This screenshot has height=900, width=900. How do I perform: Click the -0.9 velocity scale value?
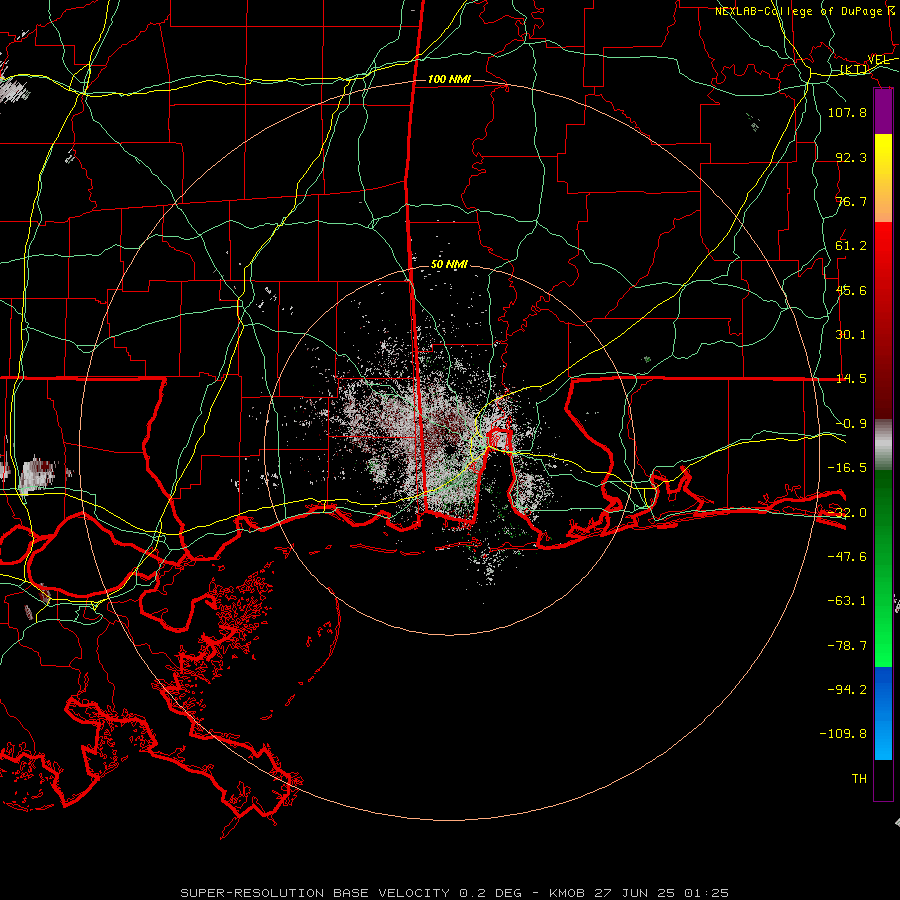(x=851, y=424)
